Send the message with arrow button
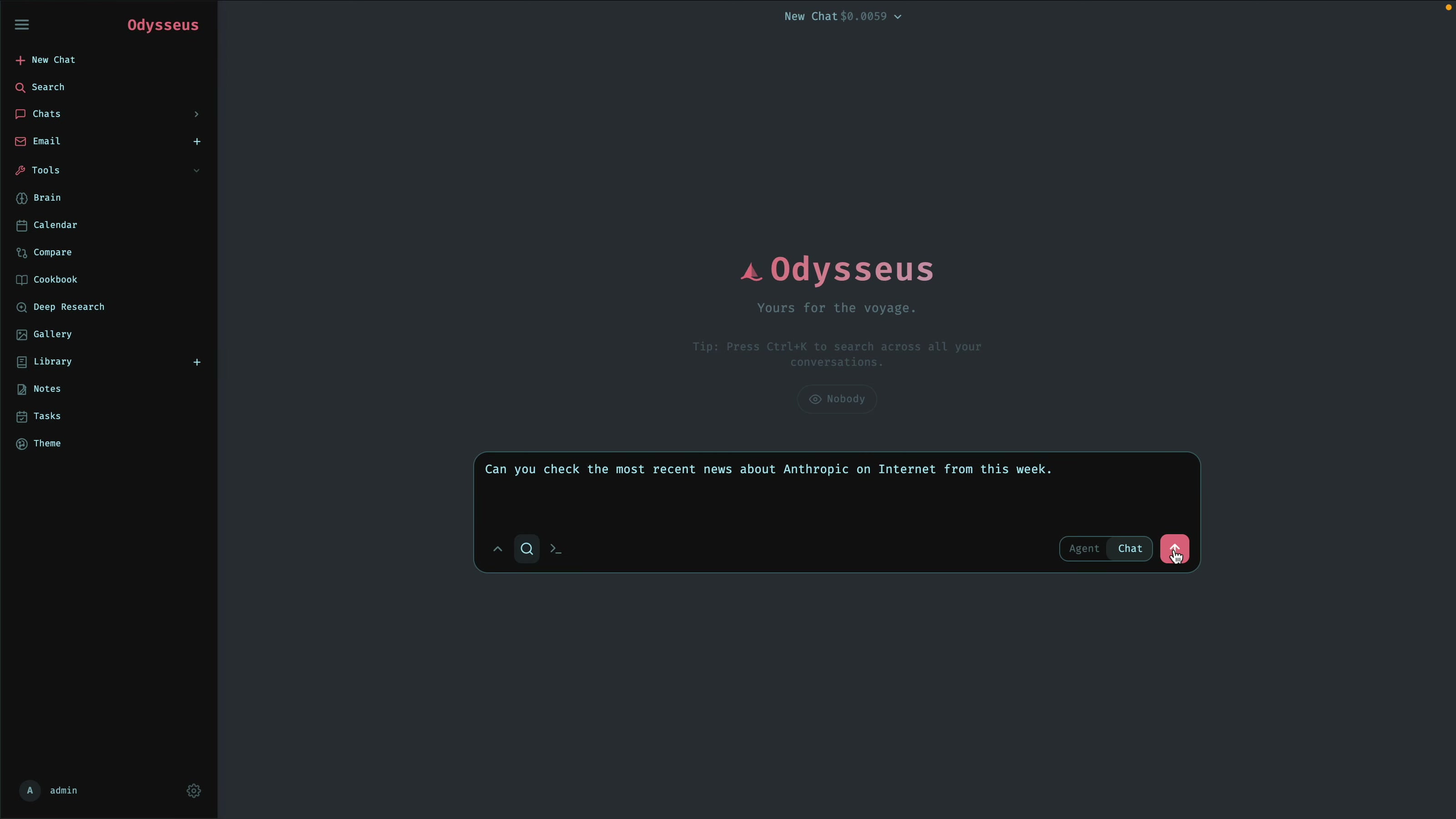Image resolution: width=1456 pixels, height=819 pixels. point(1174,549)
